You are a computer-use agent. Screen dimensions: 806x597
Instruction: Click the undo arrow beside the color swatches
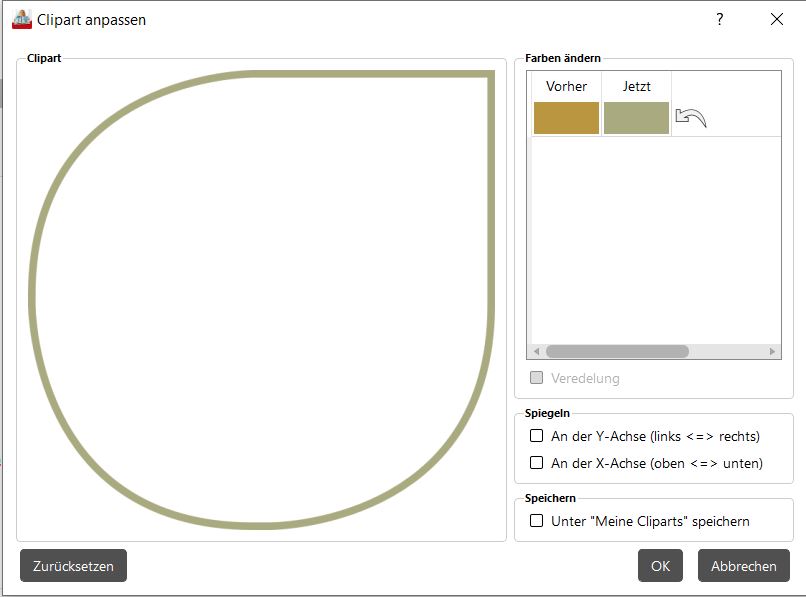pos(690,118)
